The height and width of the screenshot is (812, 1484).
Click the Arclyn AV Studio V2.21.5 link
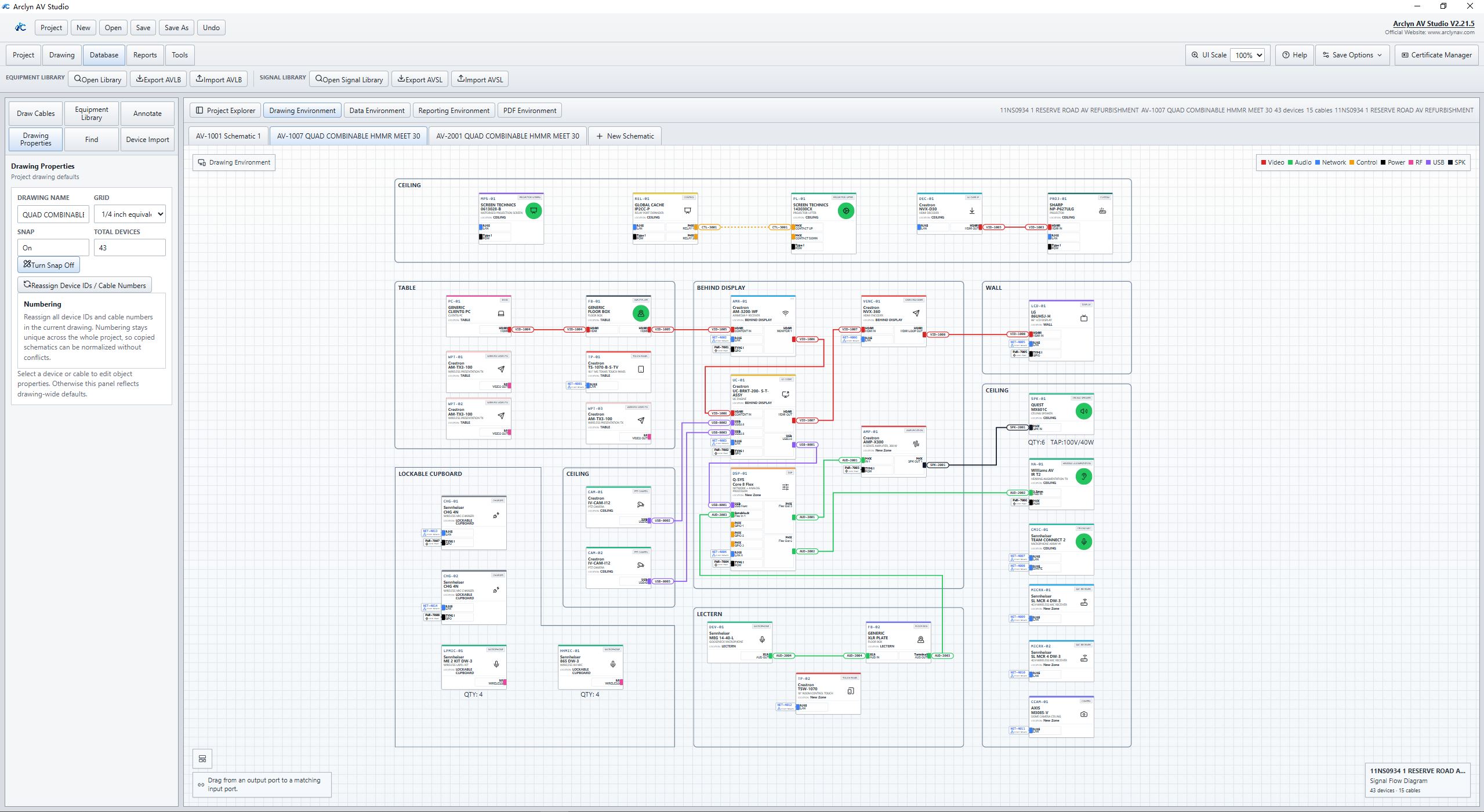pos(1434,24)
